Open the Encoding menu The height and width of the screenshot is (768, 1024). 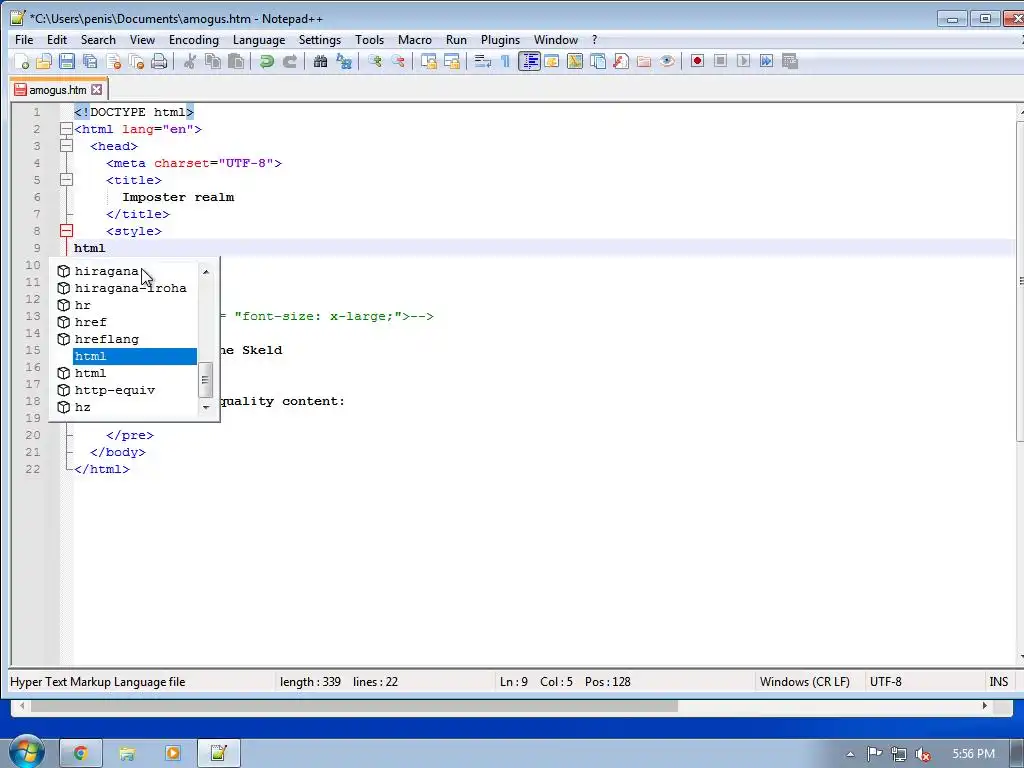pyautogui.click(x=194, y=40)
